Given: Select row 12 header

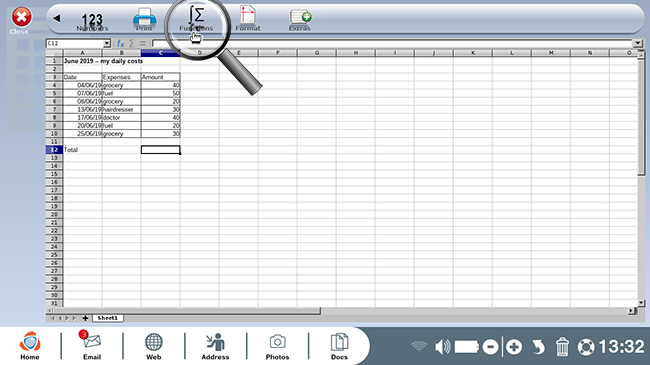Looking at the screenshot, I should pyautogui.click(x=54, y=150).
